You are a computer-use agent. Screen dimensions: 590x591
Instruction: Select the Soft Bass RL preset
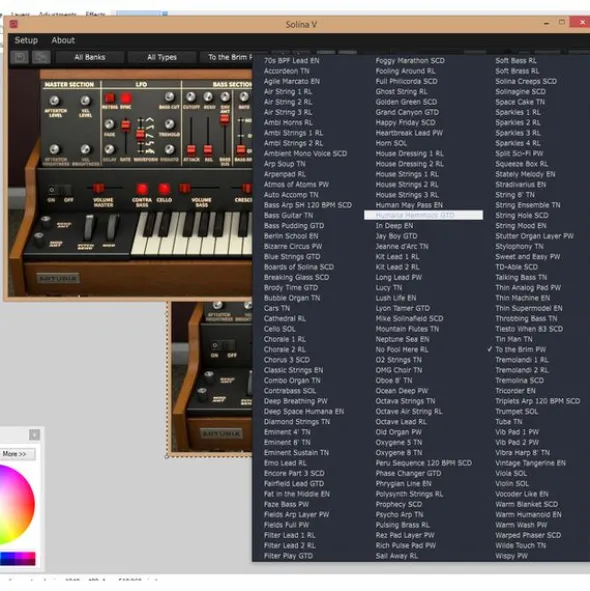coord(516,60)
